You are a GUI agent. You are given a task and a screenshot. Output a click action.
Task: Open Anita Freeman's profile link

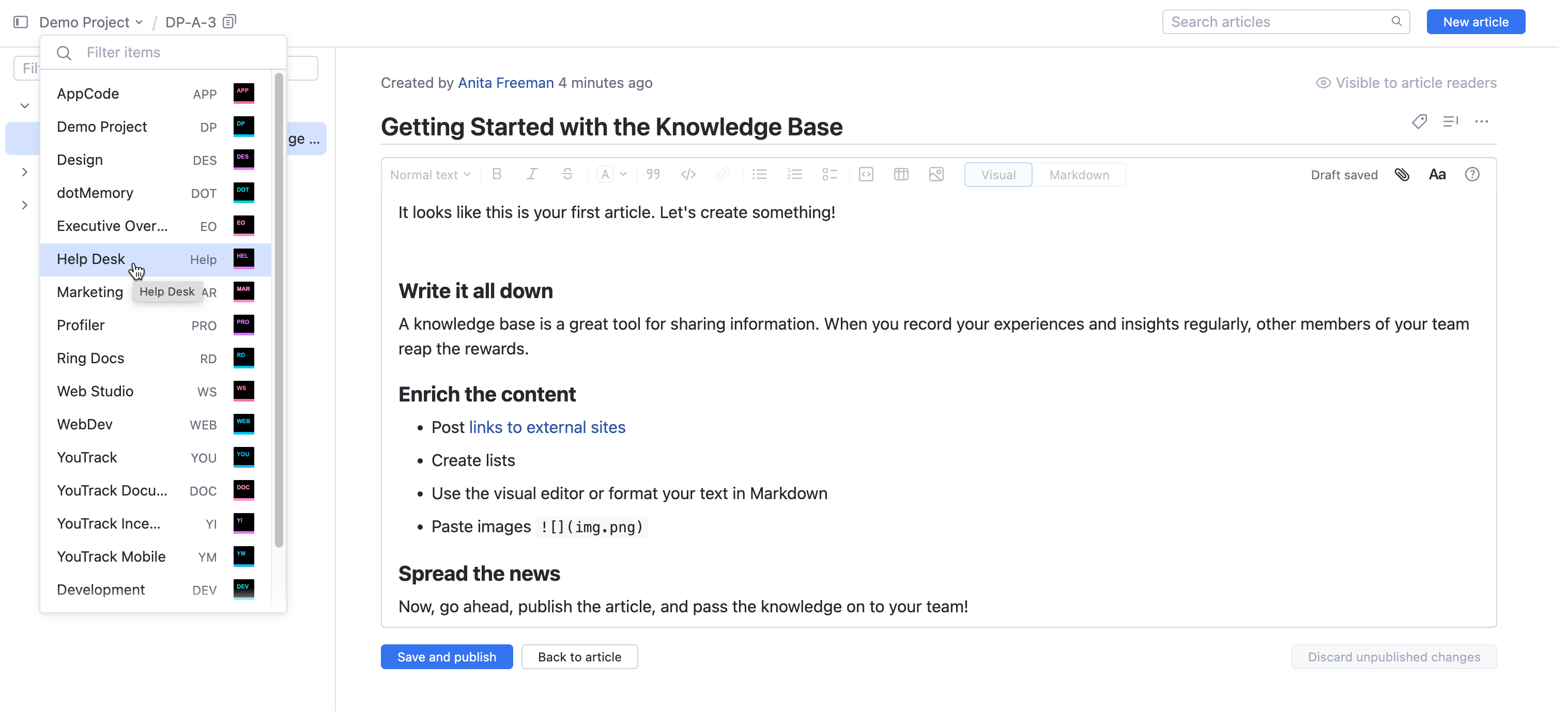click(x=505, y=83)
